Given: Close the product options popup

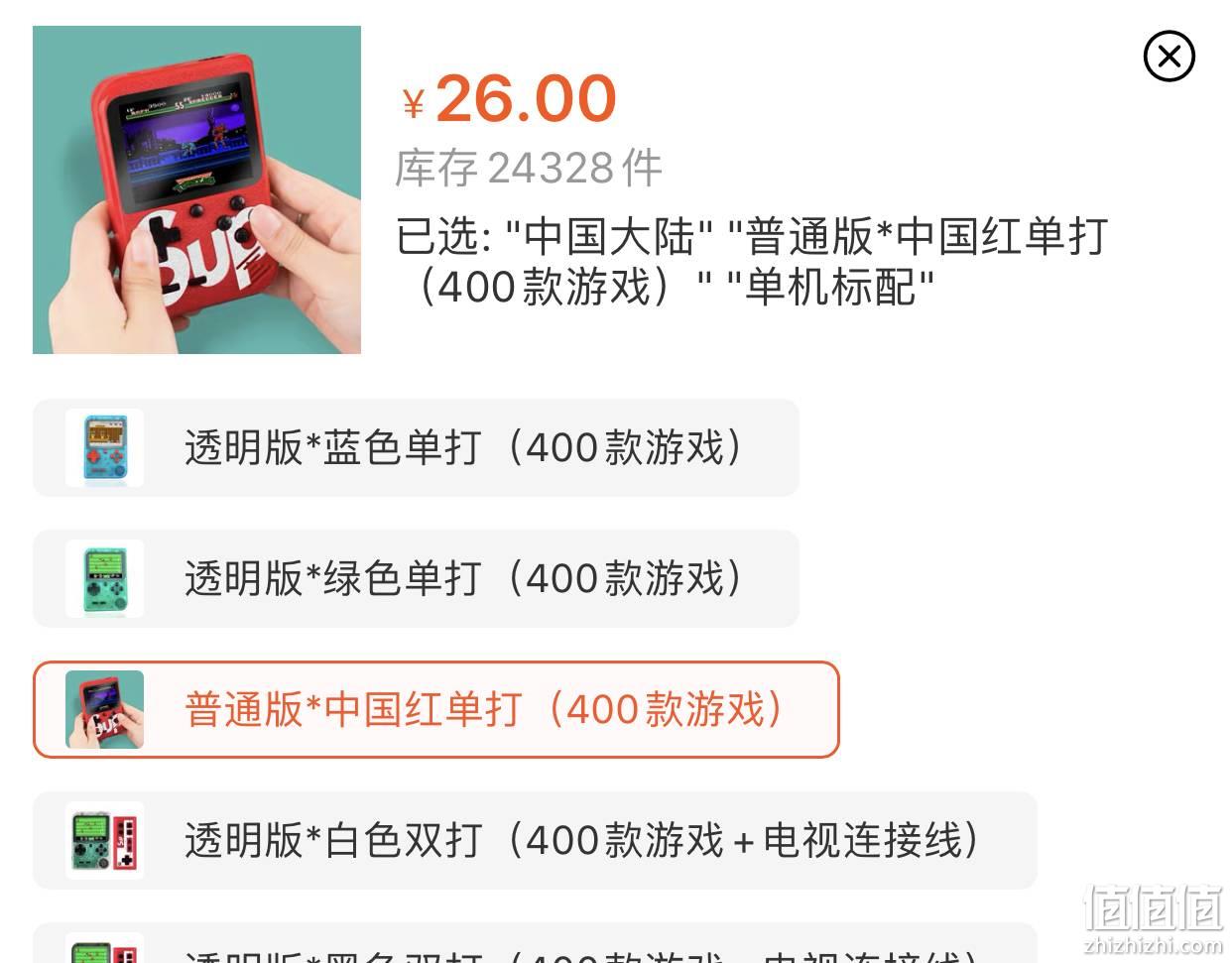Looking at the screenshot, I should click(1169, 56).
